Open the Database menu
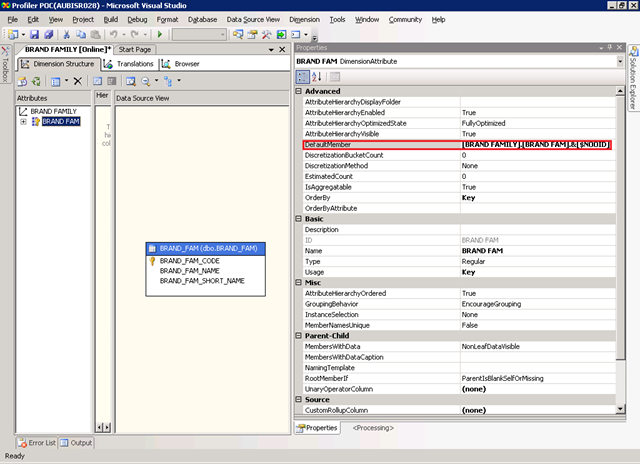Screen dimensions: 640x464 point(202,20)
